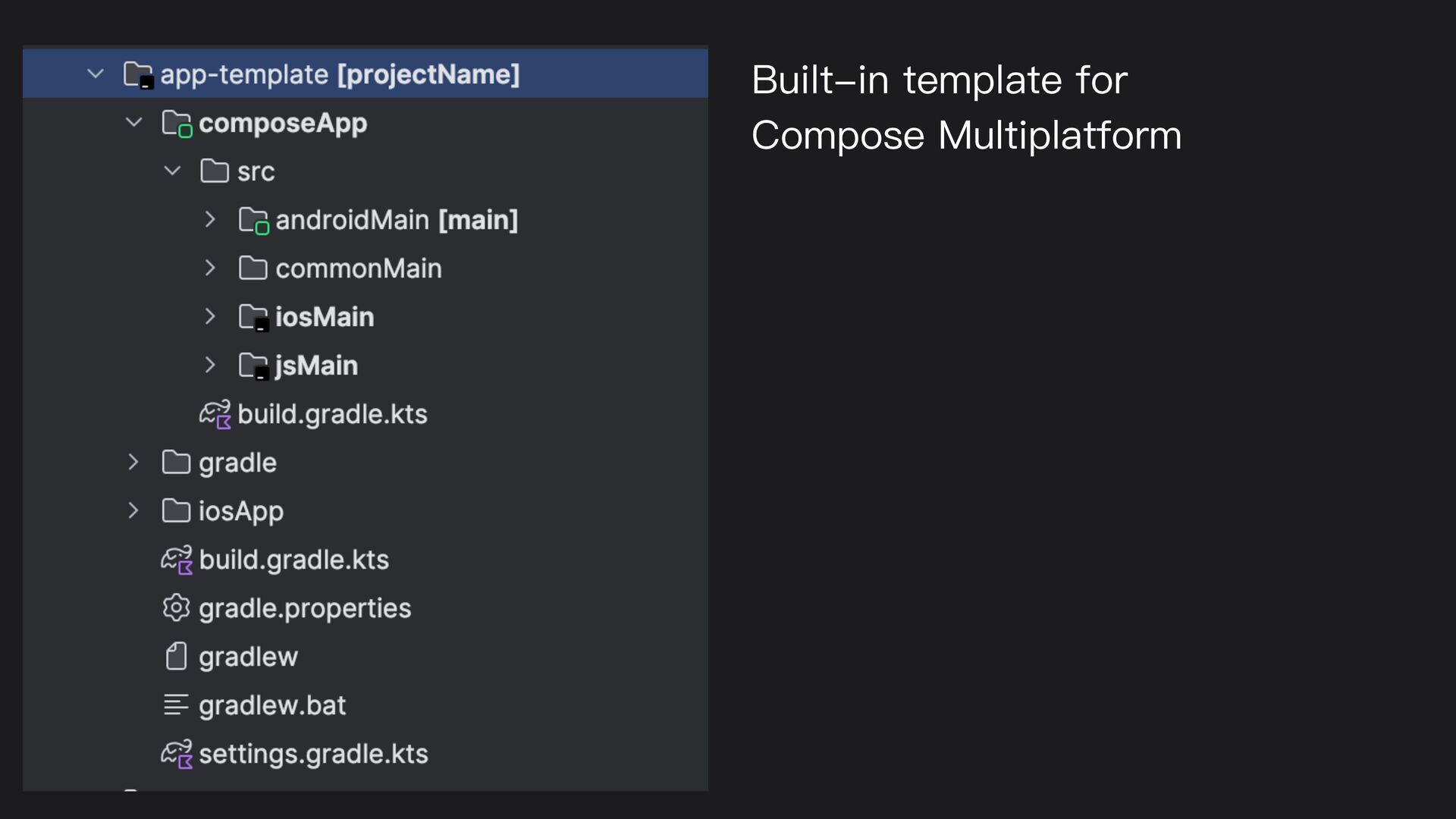Collapse the src folder chevron
This screenshot has height=819, width=1456.
tap(173, 171)
